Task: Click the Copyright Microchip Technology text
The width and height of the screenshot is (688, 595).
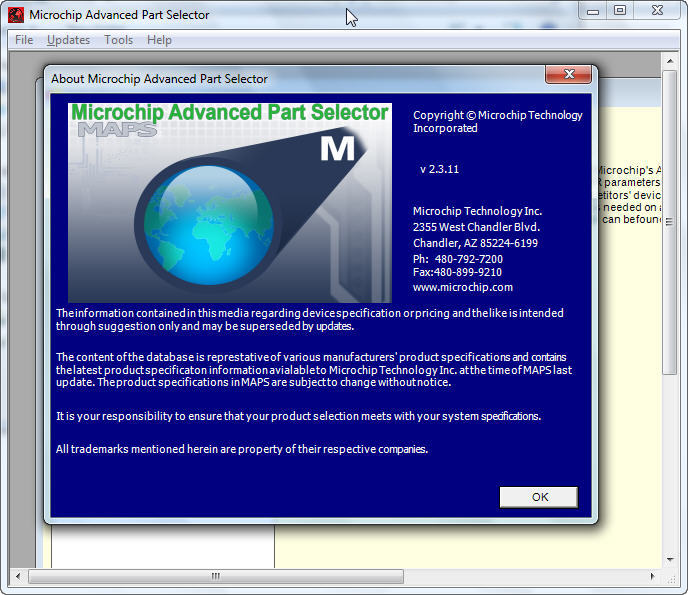Action: 498,122
